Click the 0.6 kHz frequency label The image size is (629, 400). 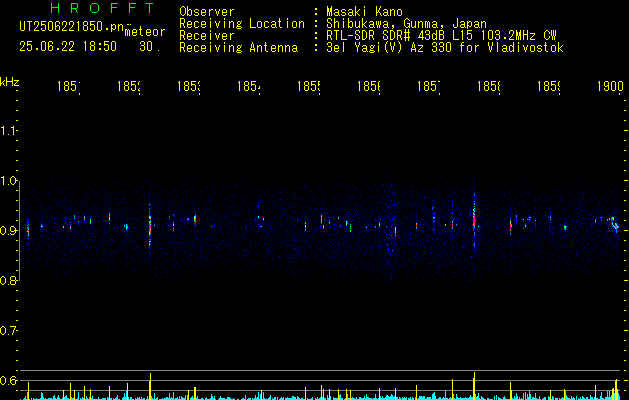(x=8, y=380)
